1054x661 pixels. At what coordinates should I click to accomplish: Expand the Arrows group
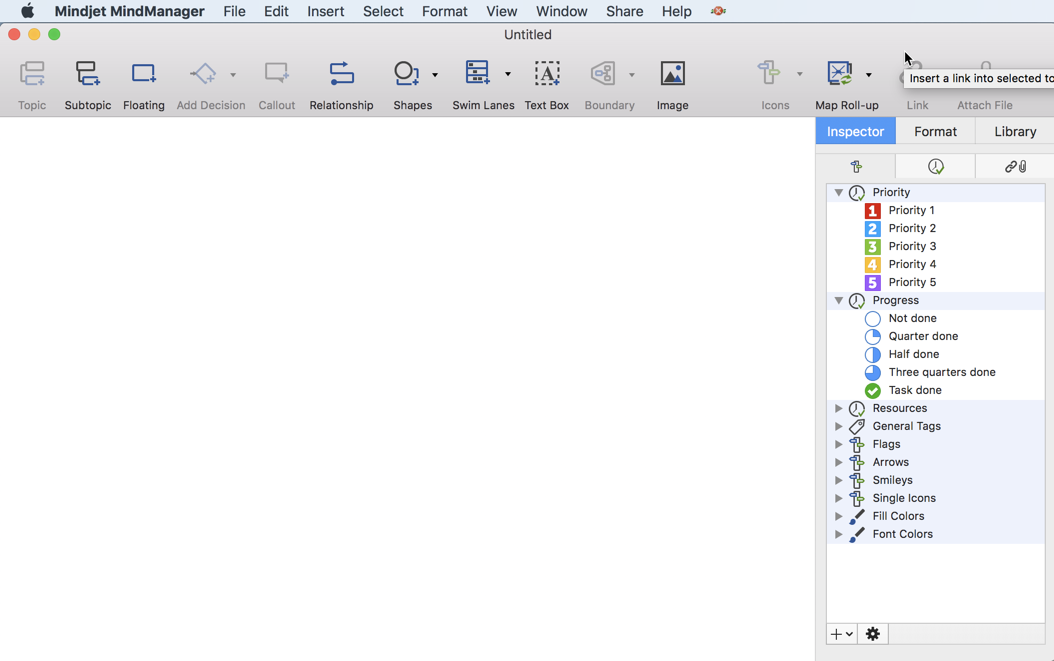[838, 462]
